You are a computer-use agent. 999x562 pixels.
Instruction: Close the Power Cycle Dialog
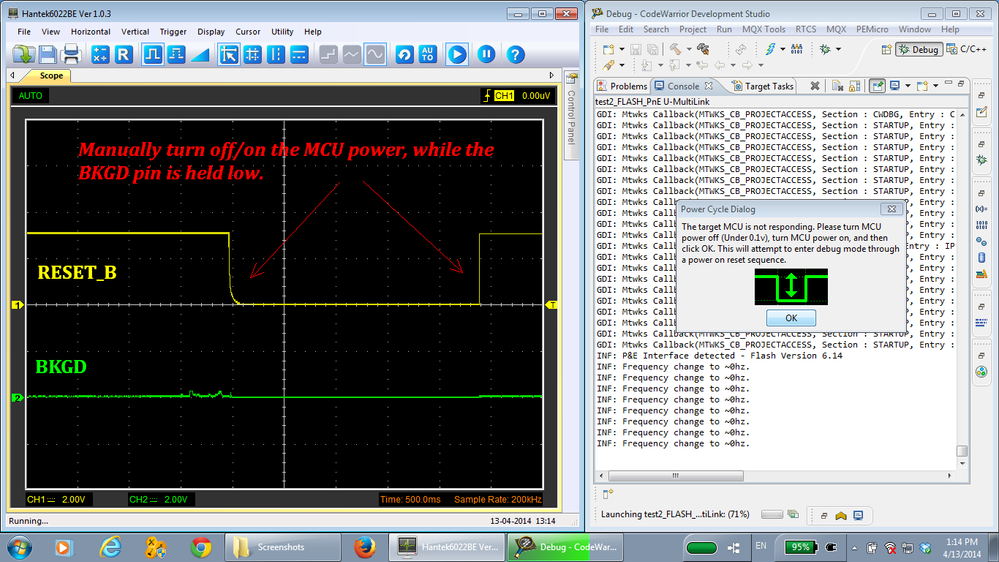[x=891, y=209]
